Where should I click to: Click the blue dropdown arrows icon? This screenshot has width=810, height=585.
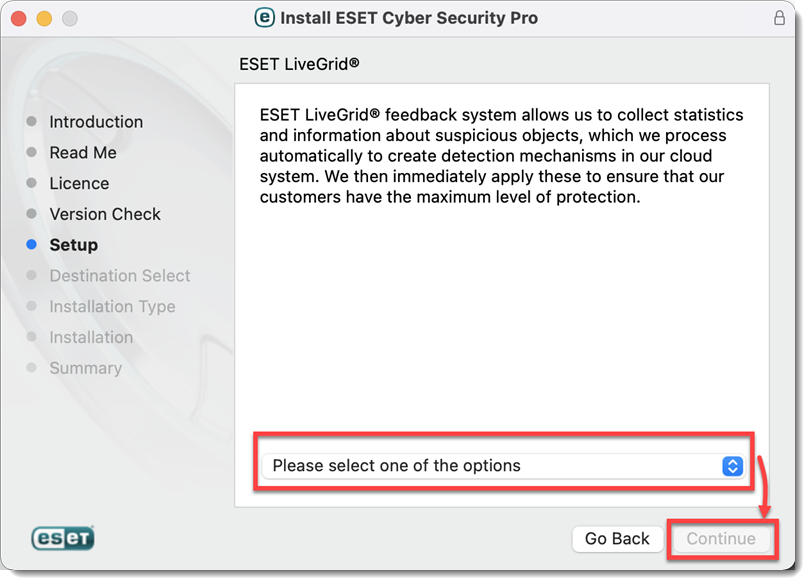click(733, 466)
